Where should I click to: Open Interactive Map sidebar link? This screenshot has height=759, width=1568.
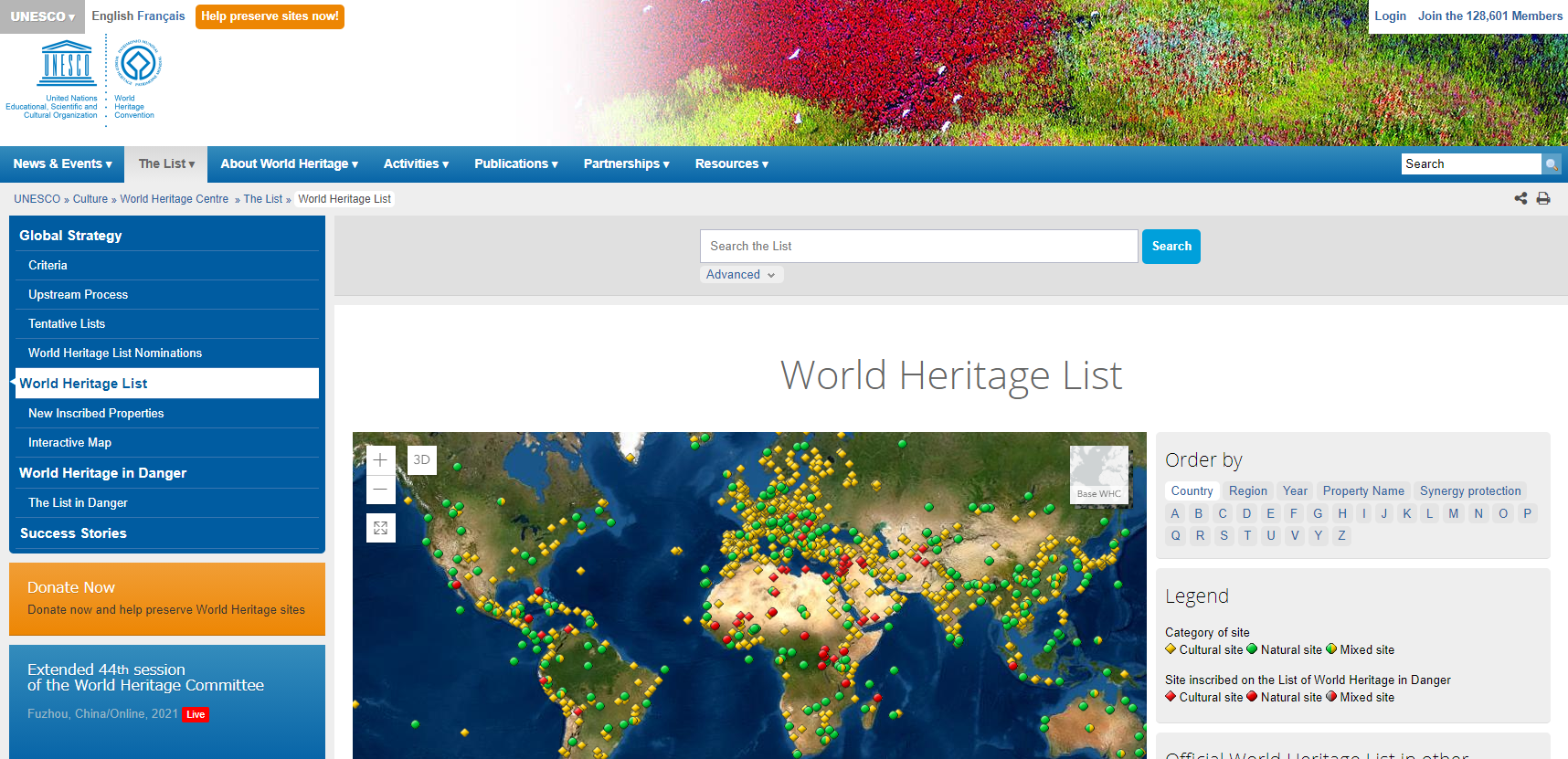tap(166, 443)
